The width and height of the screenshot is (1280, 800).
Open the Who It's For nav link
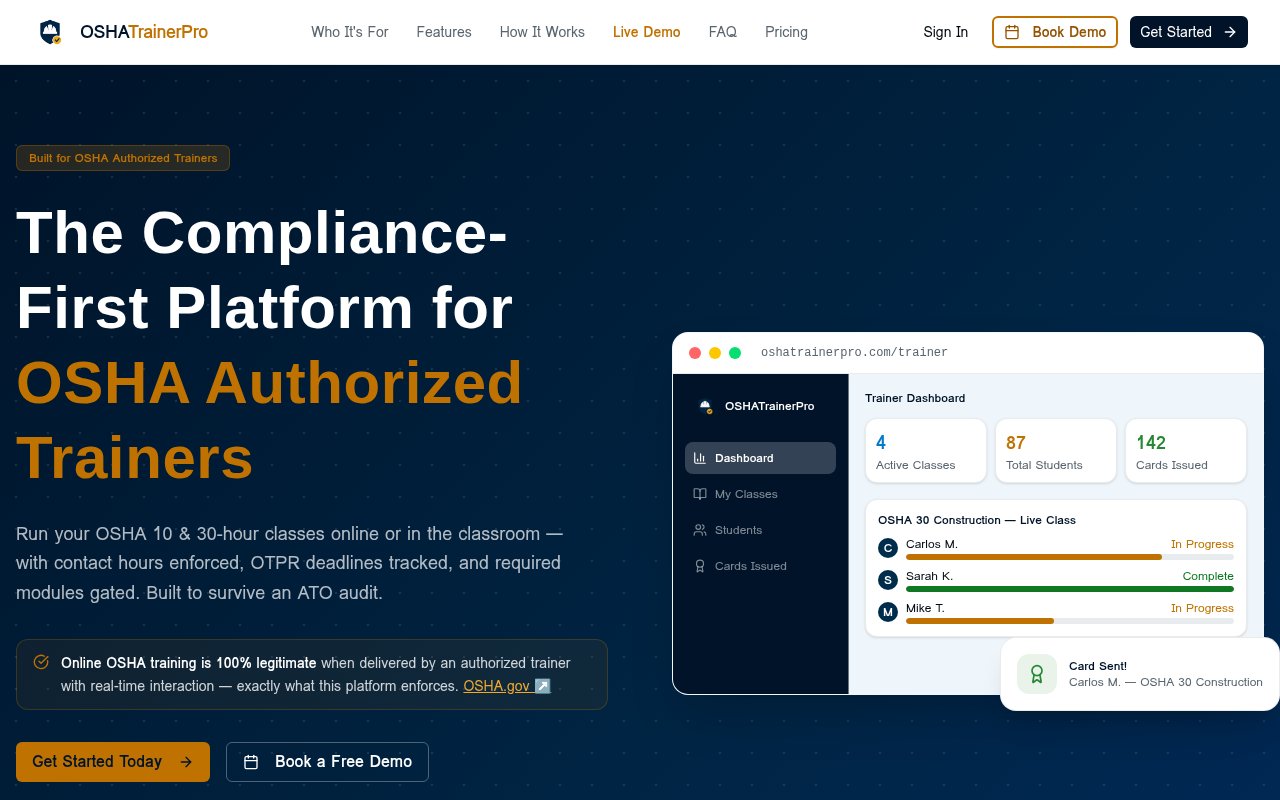pyautogui.click(x=350, y=32)
